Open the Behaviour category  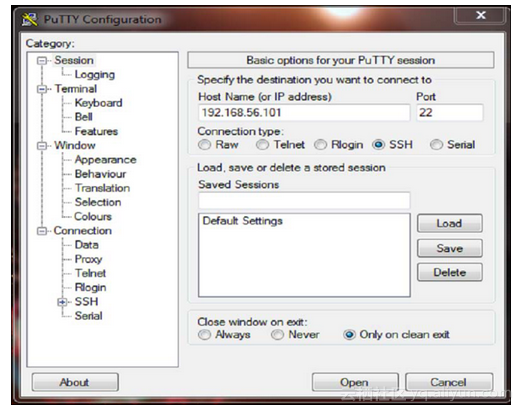coord(100,174)
